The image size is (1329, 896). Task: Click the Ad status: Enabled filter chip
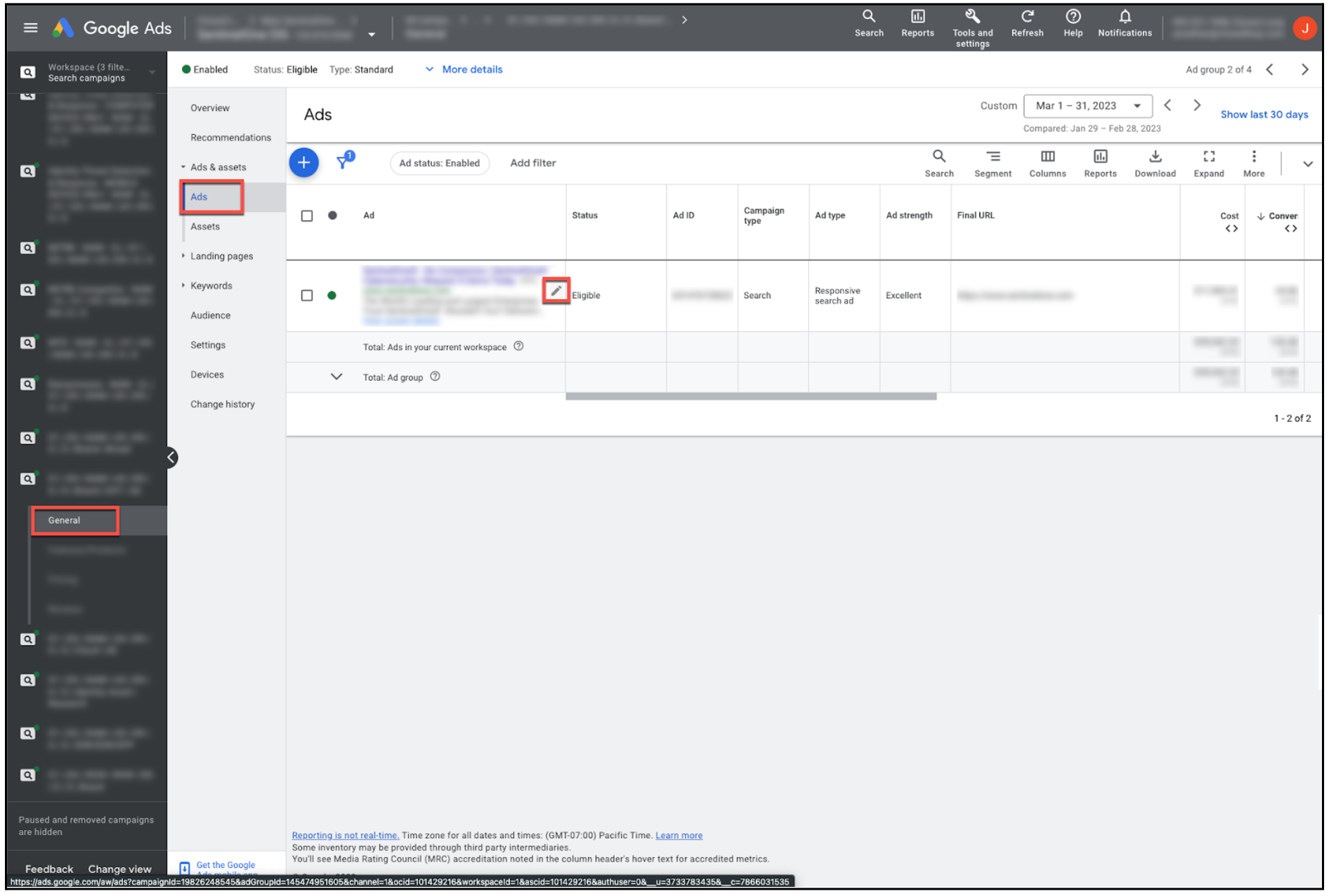coord(440,163)
